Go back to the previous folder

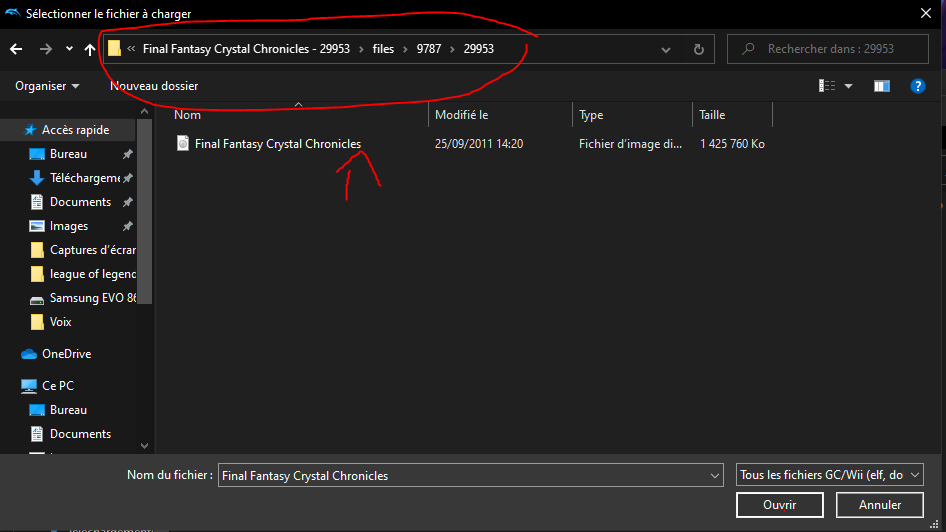16,49
